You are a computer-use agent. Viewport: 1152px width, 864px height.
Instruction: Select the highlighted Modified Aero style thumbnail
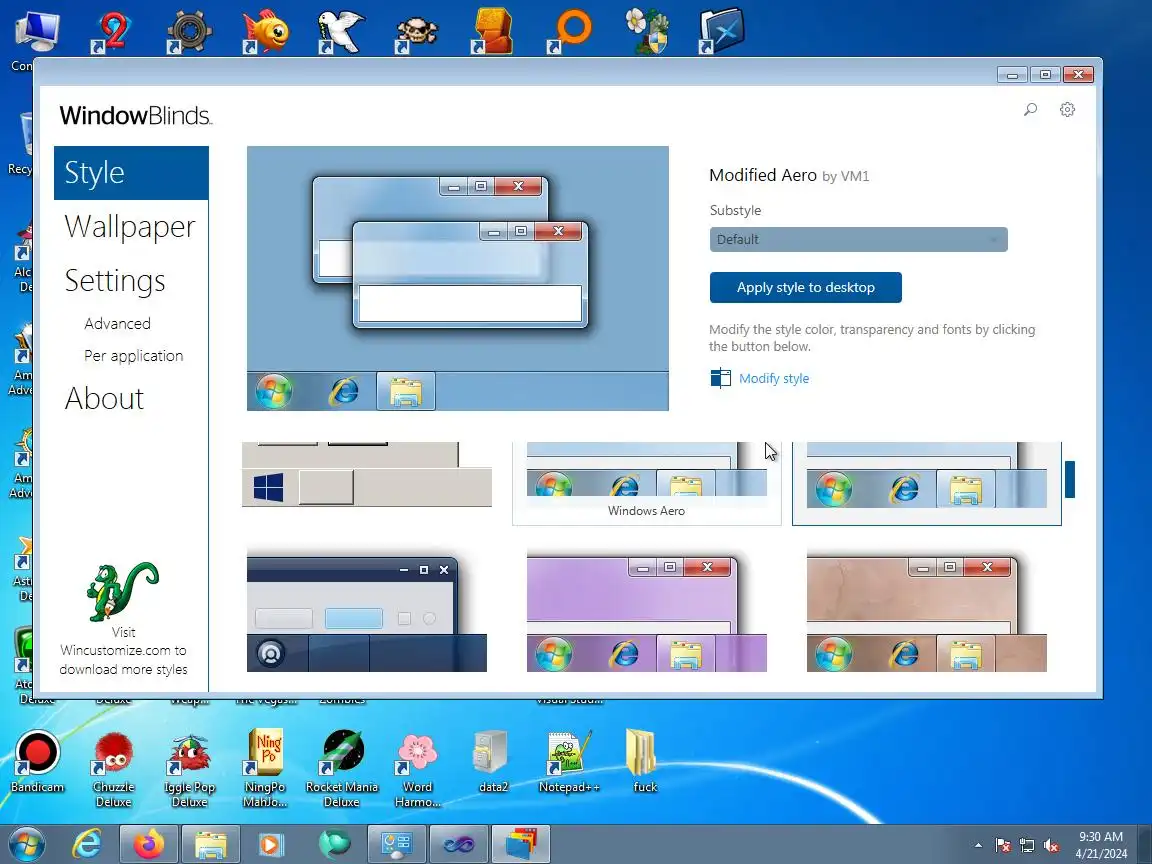tap(926, 483)
